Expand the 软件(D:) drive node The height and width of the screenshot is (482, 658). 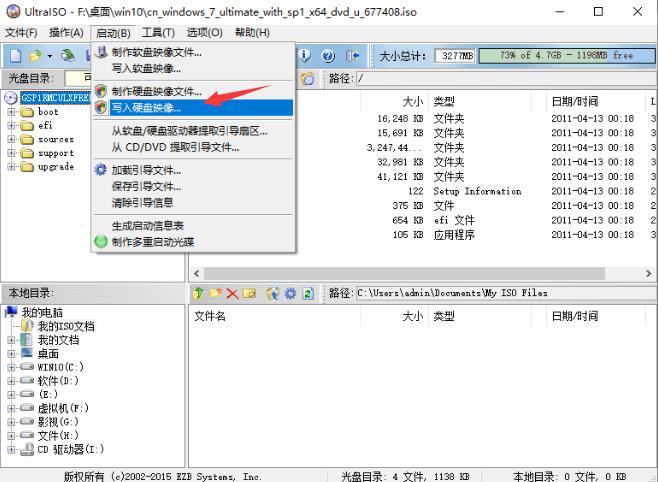11,381
